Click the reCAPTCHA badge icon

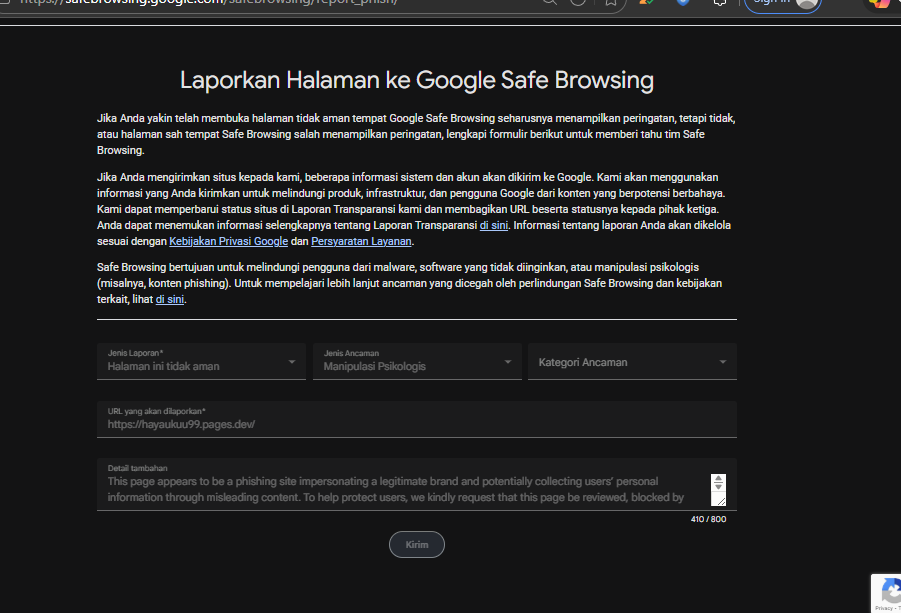point(890,591)
